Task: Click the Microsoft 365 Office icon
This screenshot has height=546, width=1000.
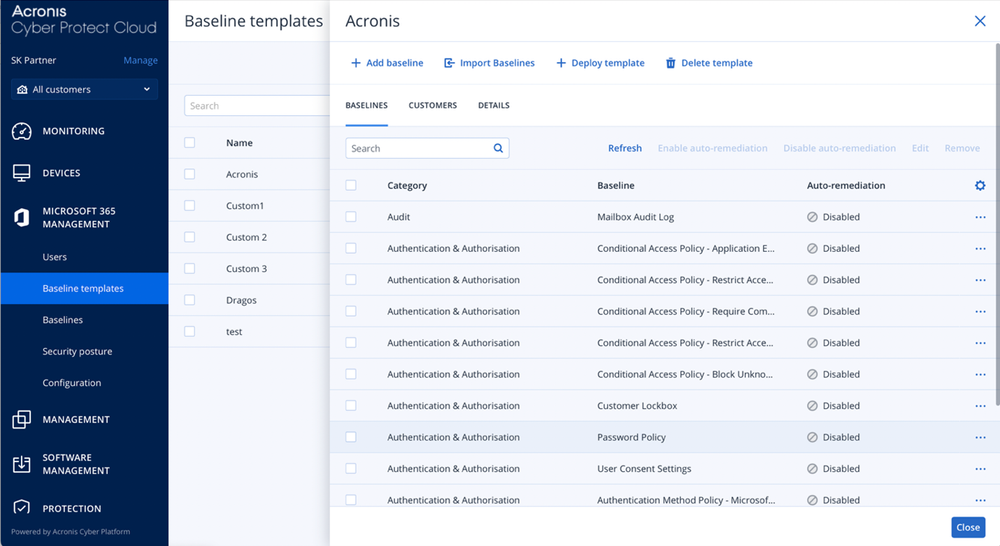Action: 22,218
